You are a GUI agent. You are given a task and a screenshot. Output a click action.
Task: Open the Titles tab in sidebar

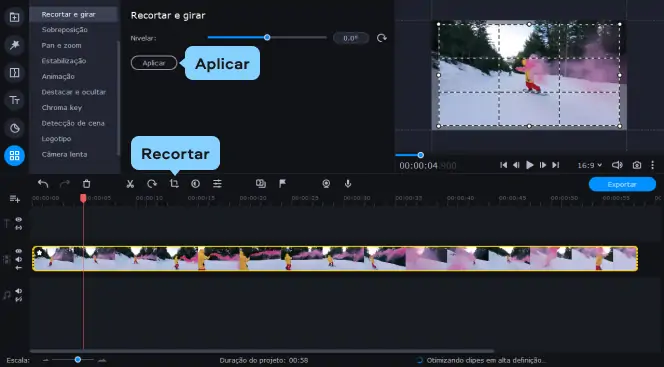[x=14, y=100]
